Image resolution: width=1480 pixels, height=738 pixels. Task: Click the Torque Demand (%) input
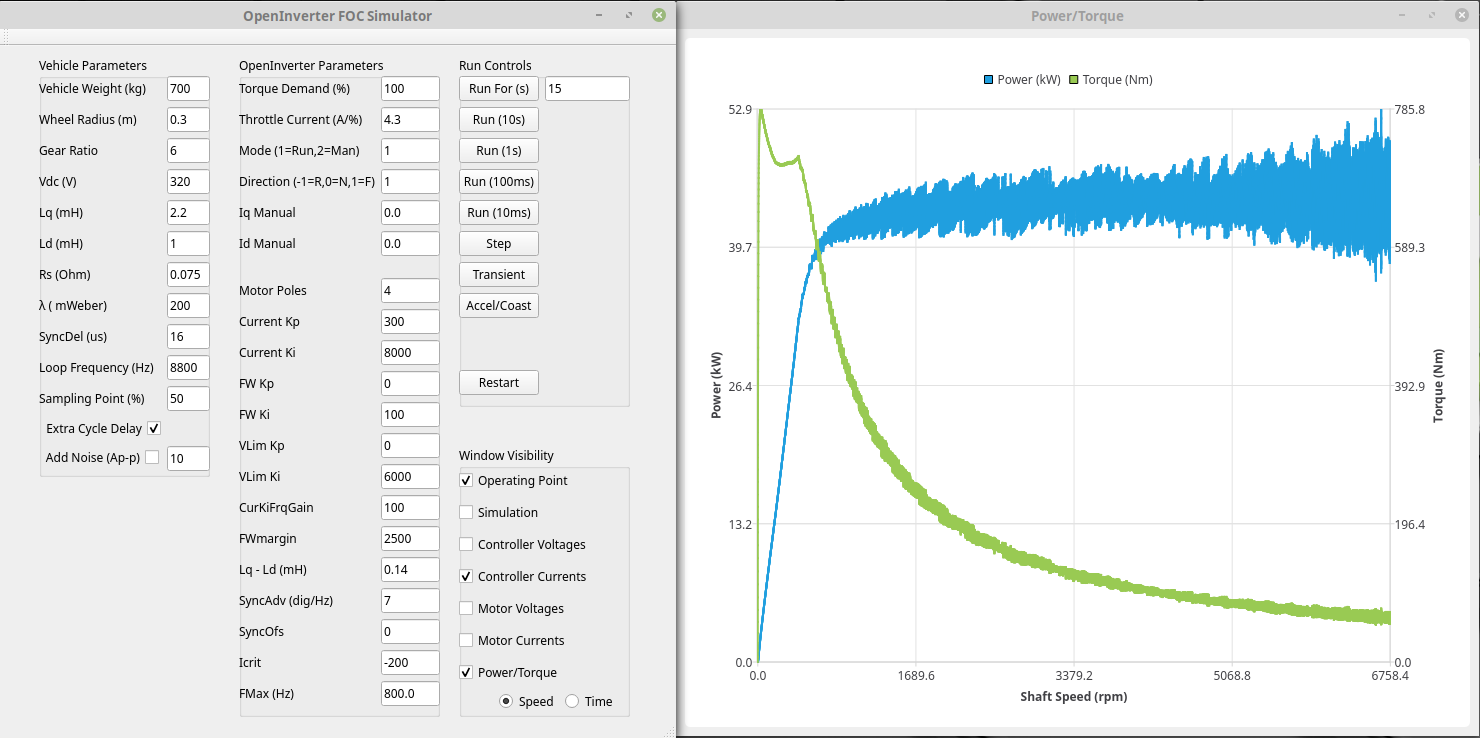coord(410,89)
